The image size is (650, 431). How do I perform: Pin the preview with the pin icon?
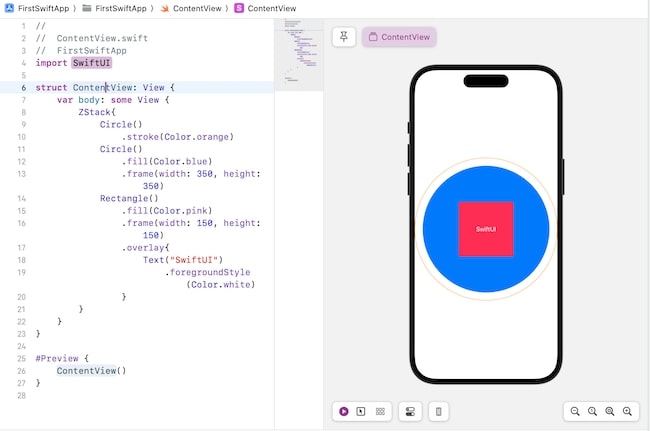pyautogui.click(x=344, y=37)
